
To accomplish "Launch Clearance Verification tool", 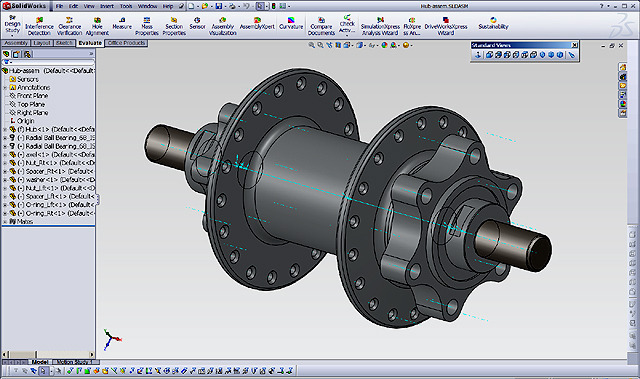I will (69, 26).
